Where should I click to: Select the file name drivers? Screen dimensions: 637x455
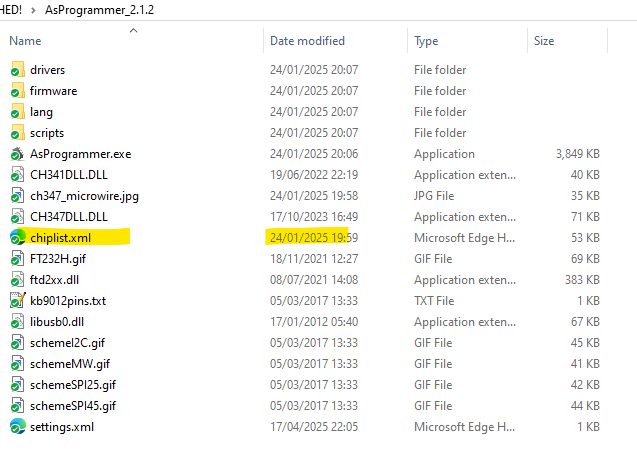coord(48,70)
